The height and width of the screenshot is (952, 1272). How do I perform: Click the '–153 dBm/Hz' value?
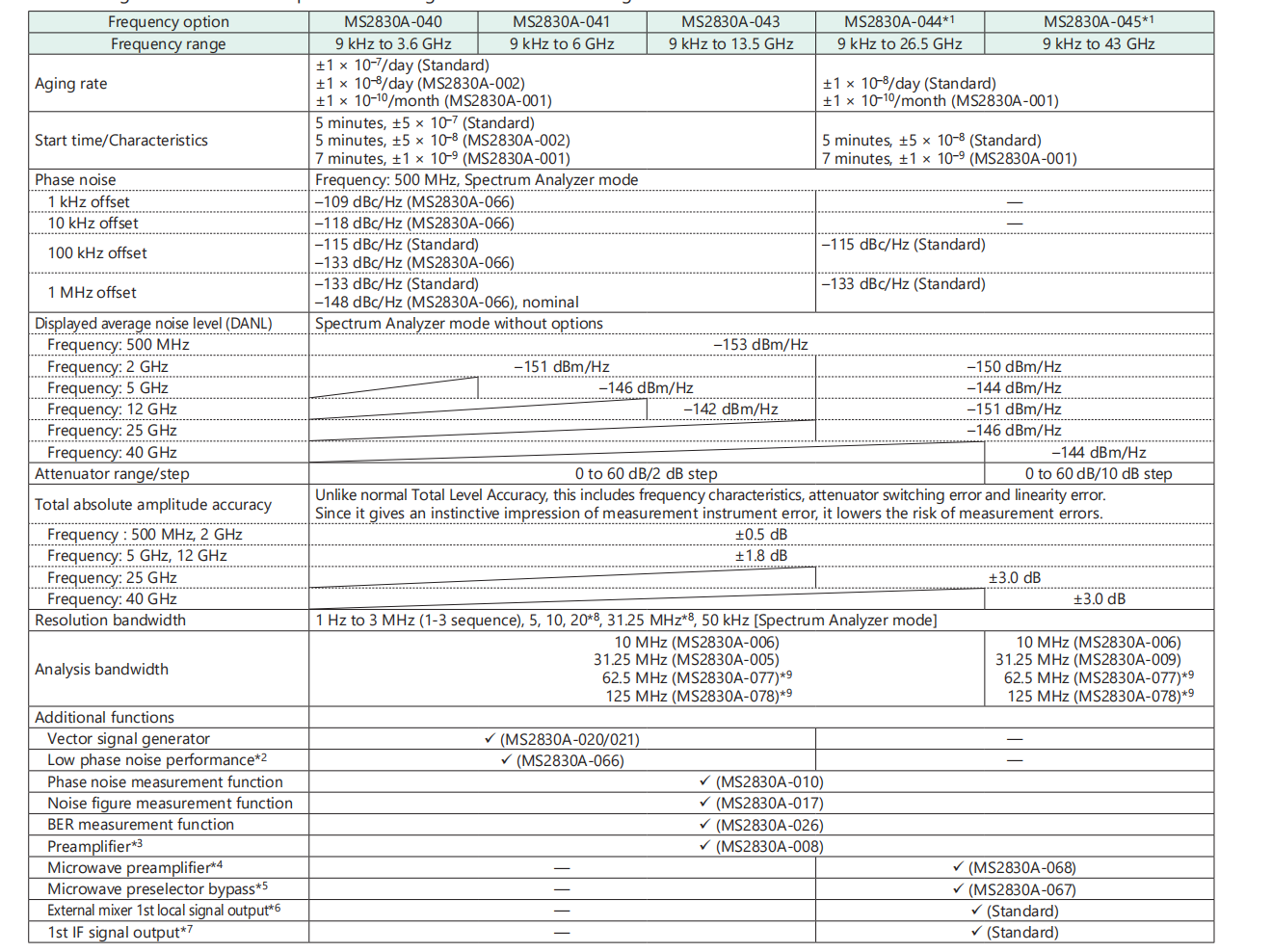click(760, 345)
